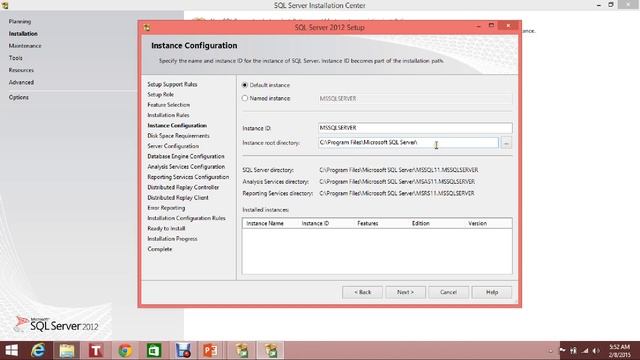Launch Internet Explorer from taskbar
This screenshot has height=360, width=640.
pos(38,351)
